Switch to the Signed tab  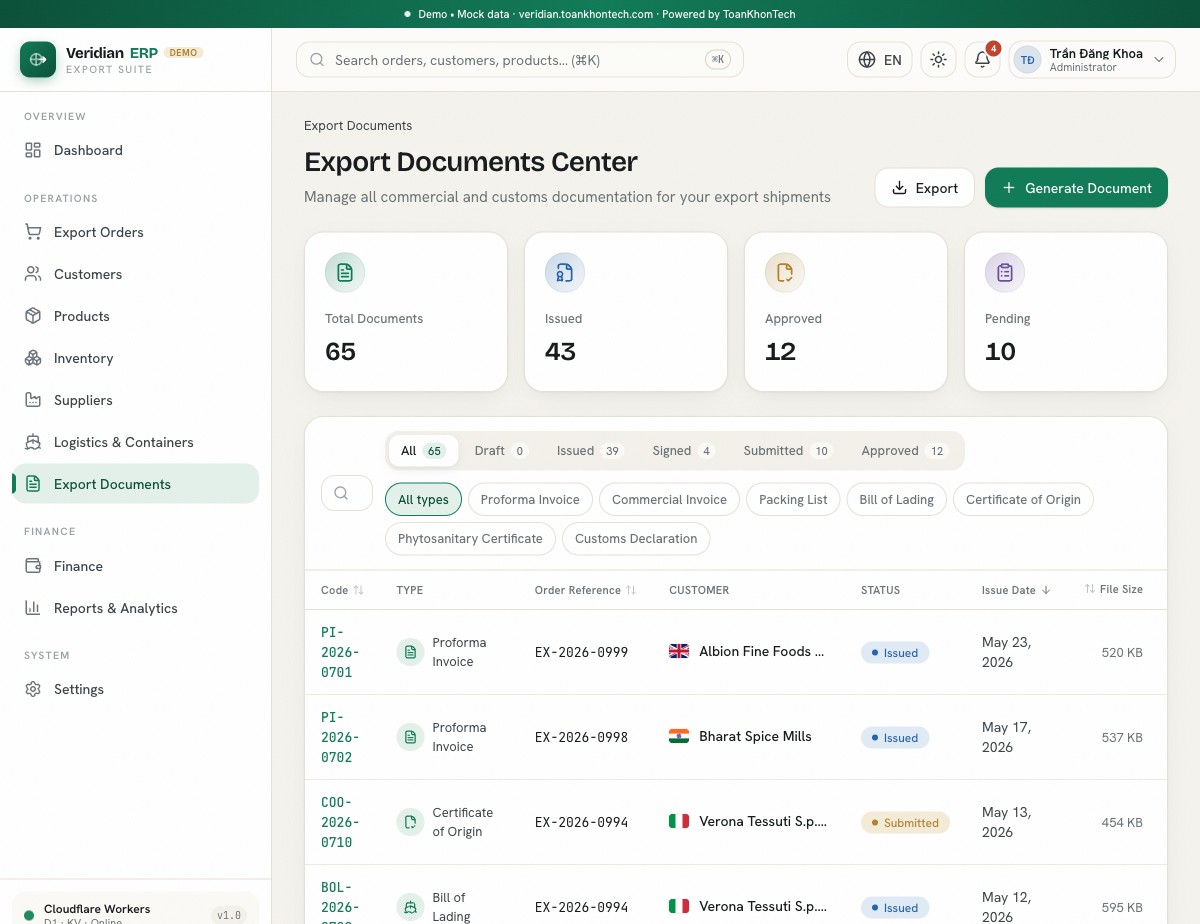click(x=683, y=451)
